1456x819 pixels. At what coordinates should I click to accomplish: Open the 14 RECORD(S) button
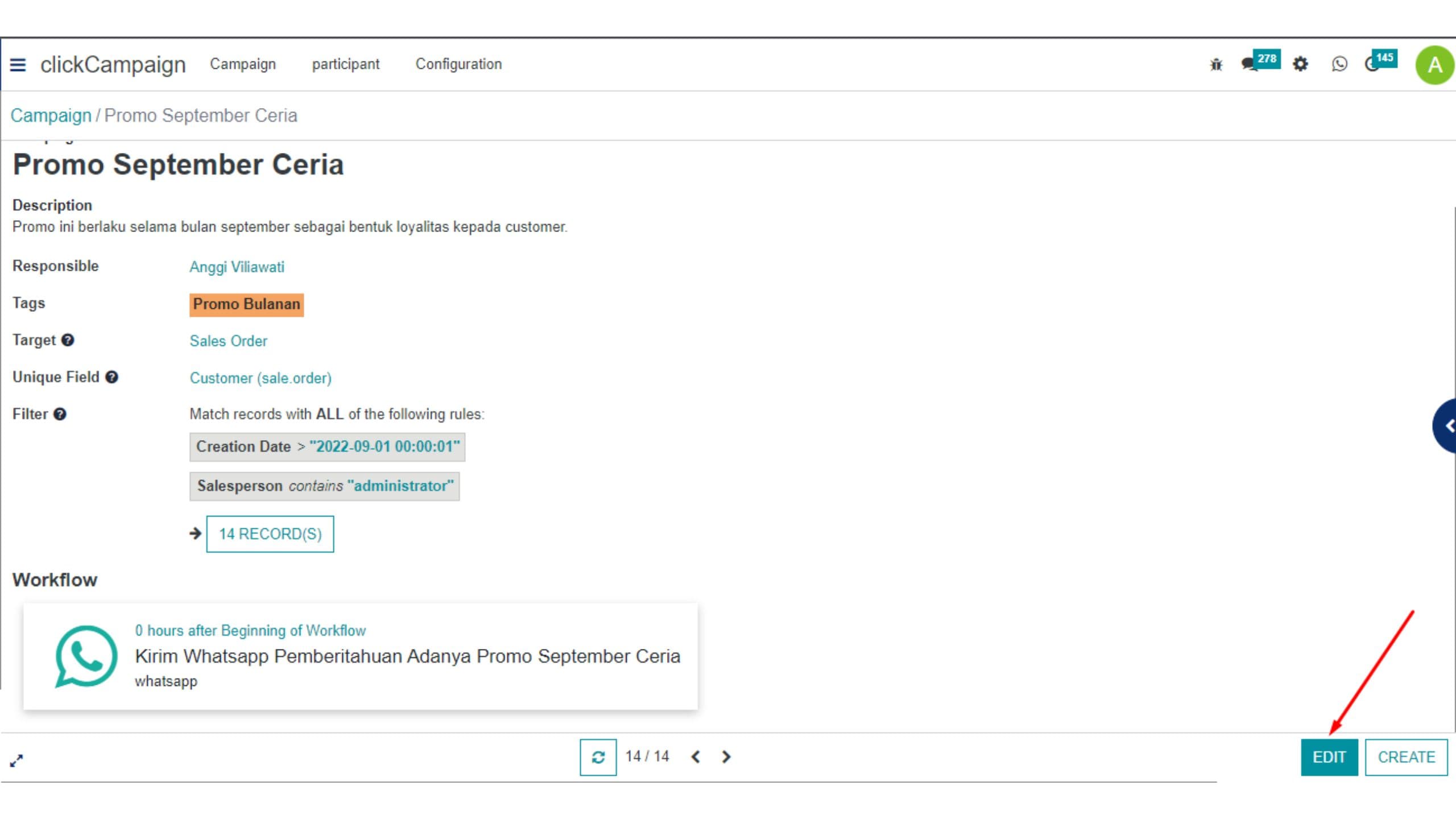pyautogui.click(x=270, y=534)
